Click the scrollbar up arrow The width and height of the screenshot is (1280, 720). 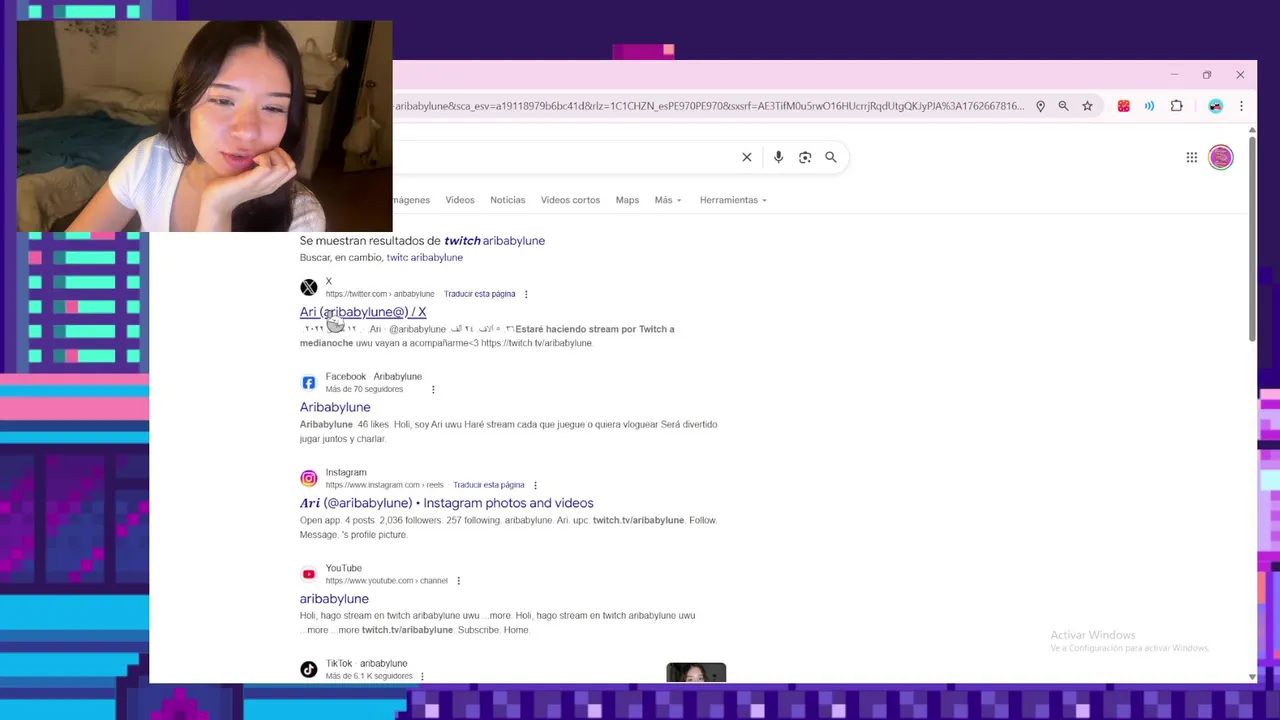tap(1252, 130)
